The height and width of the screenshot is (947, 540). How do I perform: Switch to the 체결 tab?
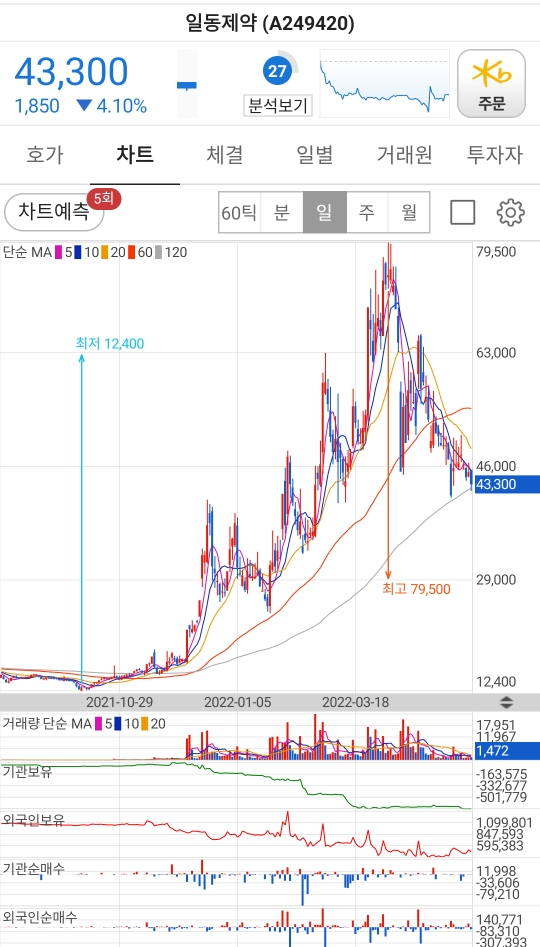pos(225,155)
